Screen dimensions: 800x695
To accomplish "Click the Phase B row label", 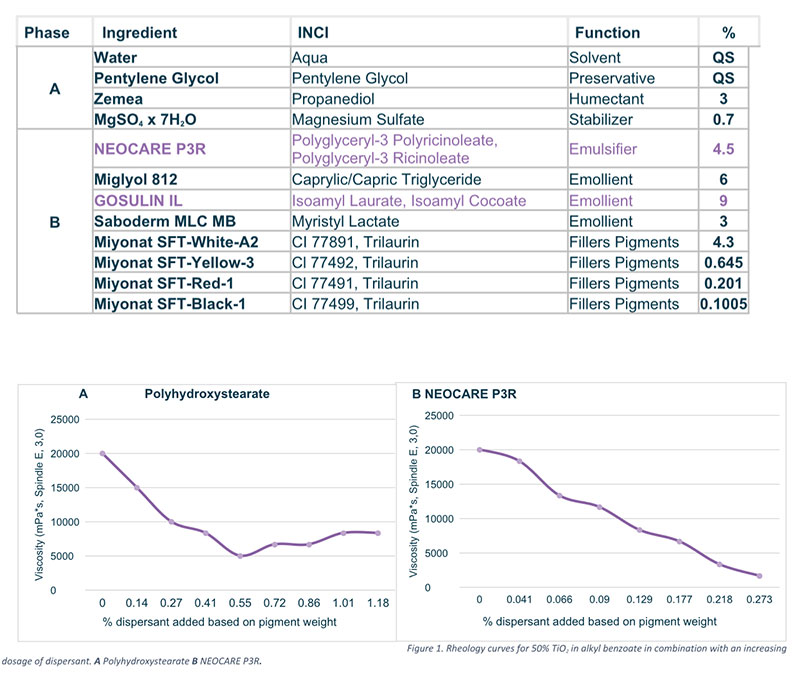I will 56,220.
